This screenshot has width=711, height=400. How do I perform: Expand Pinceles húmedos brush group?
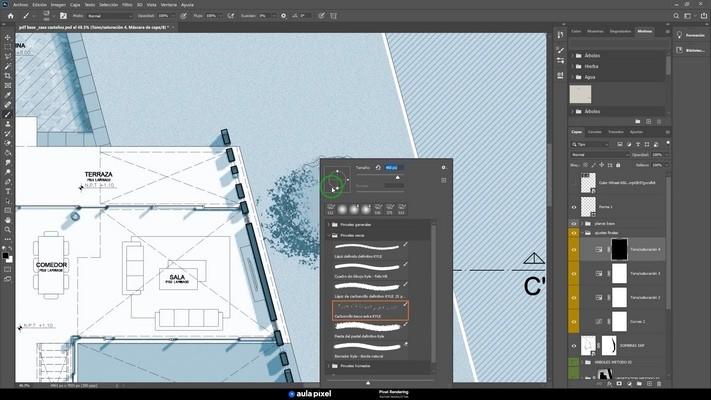329,366
